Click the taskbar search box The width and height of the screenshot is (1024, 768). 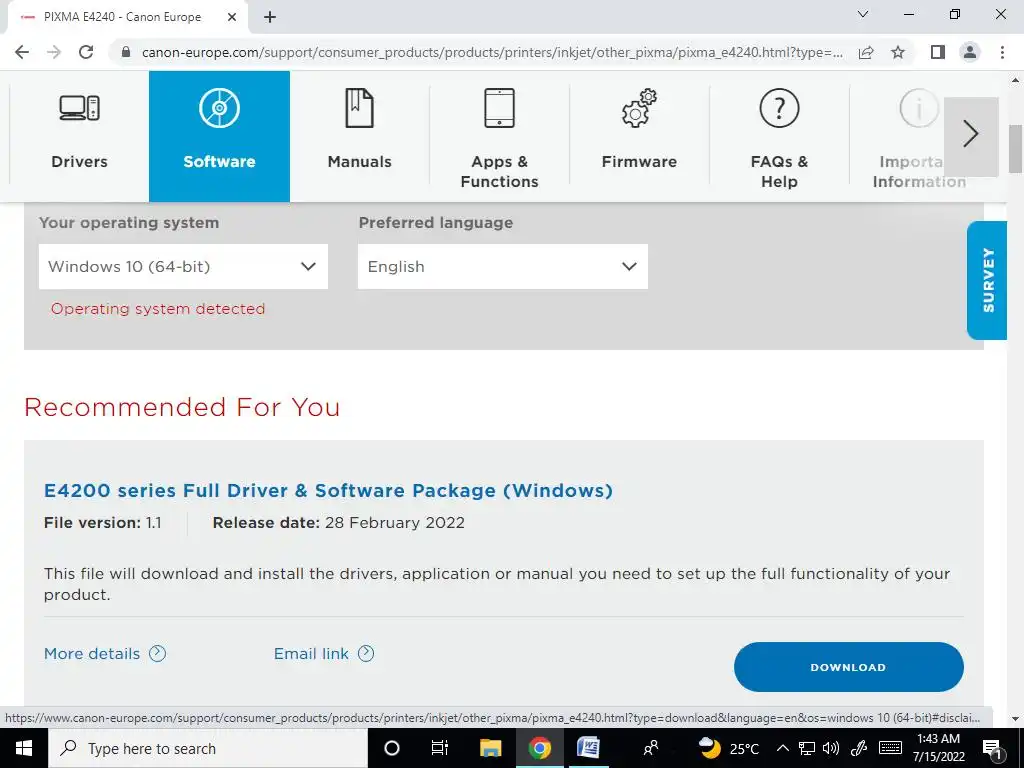[208, 748]
